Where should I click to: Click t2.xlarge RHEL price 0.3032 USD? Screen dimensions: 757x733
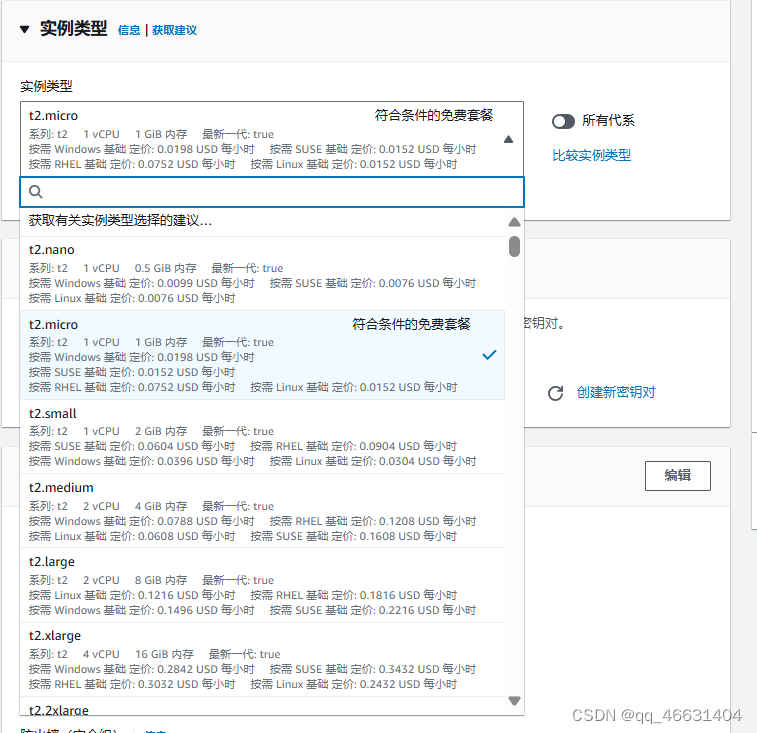(x=132, y=684)
